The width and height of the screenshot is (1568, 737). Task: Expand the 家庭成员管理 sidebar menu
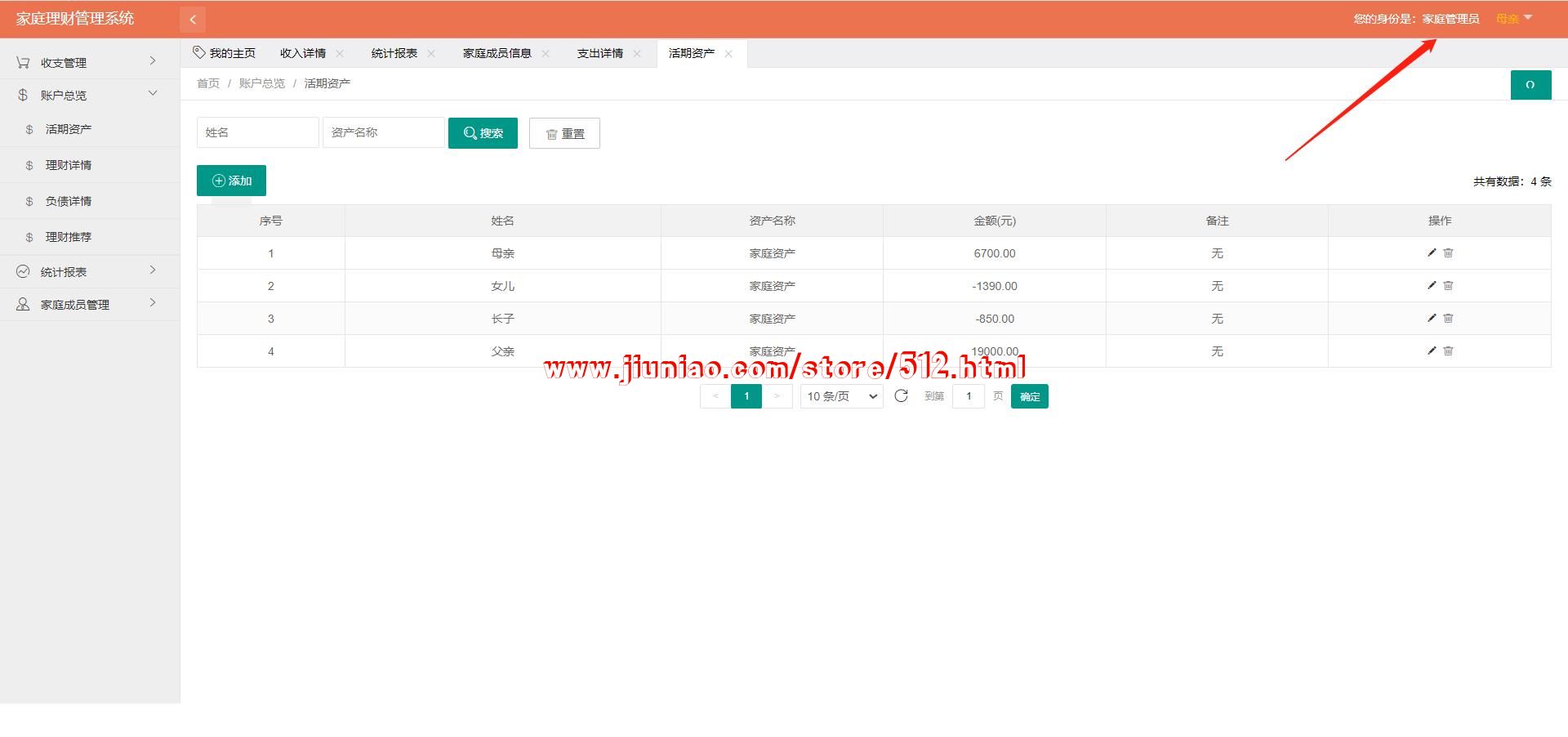pos(86,304)
